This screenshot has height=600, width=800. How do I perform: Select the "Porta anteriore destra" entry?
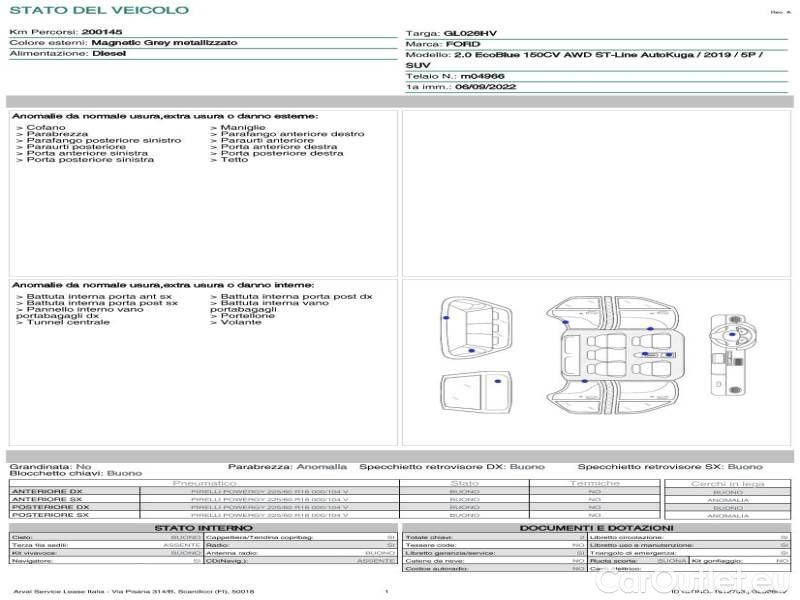(279, 146)
